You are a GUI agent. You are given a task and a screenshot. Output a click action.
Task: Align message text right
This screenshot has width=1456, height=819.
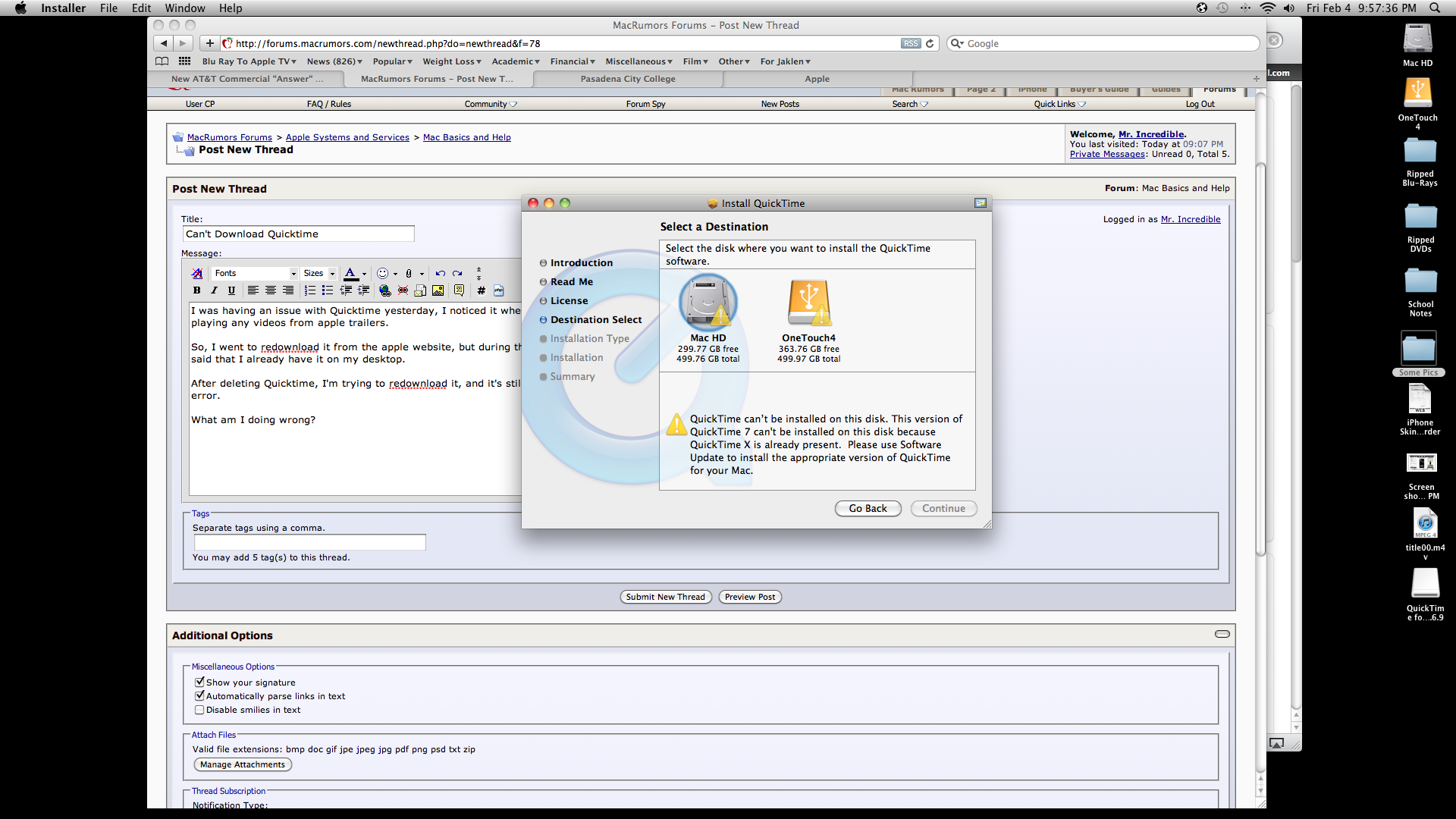click(288, 290)
